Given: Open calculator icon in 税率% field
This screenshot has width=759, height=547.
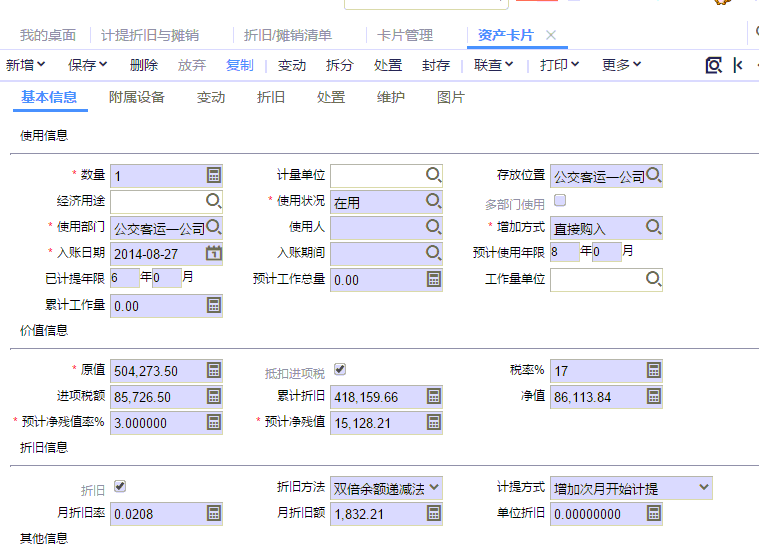Looking at the screenshot, I should click(653, 370).
